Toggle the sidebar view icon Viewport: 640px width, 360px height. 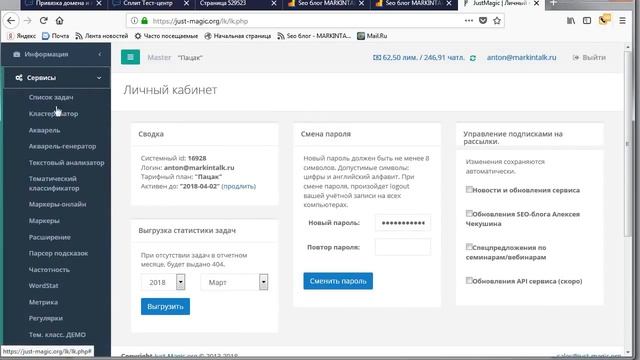pos(587,20)
